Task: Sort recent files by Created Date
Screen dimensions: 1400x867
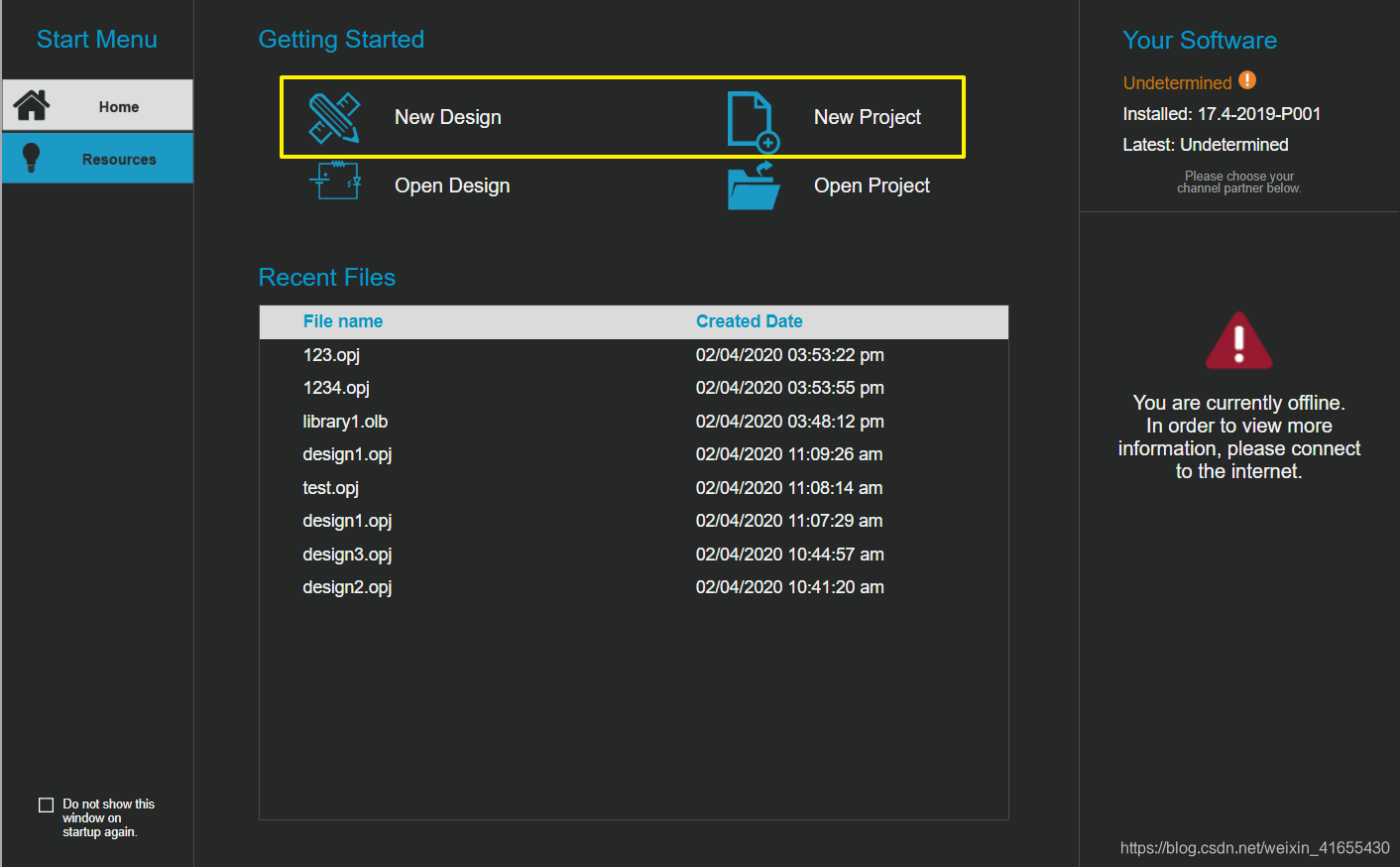Action: (x=749, y=321)
